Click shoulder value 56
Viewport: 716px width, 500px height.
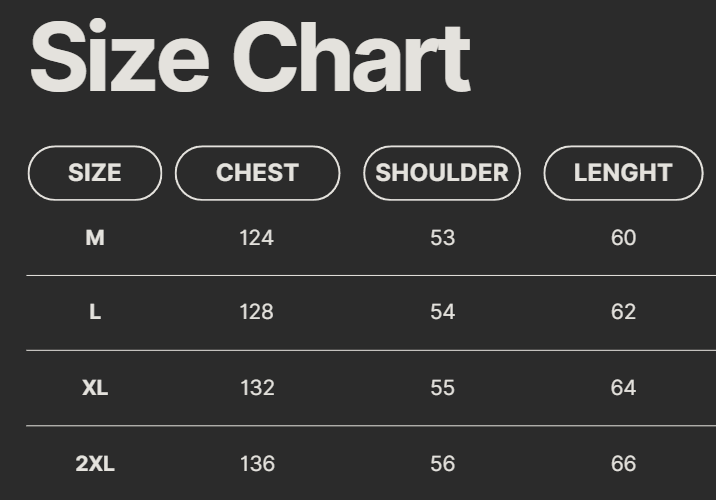442,464
